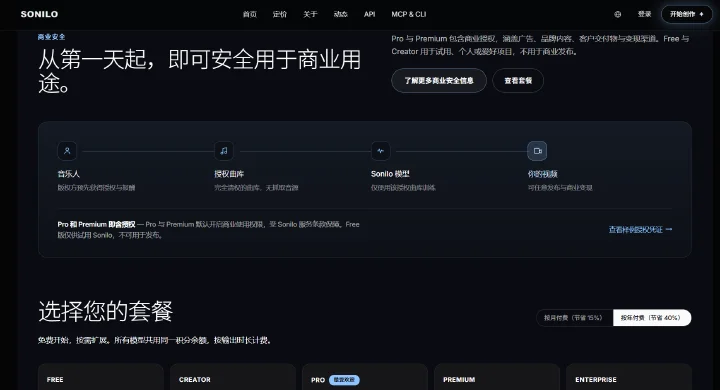The height and width of the screenshot is (390, 720).
Task: Go to the 首页 nav item
Action: point(249,14)
